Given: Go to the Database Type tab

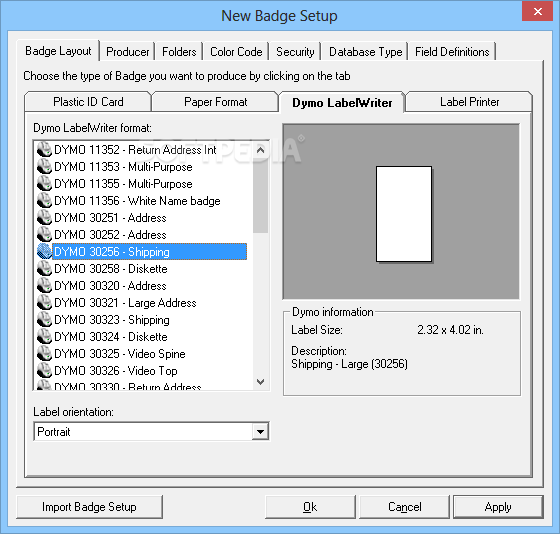Looking at the screenshot, I should coord(365,52).
